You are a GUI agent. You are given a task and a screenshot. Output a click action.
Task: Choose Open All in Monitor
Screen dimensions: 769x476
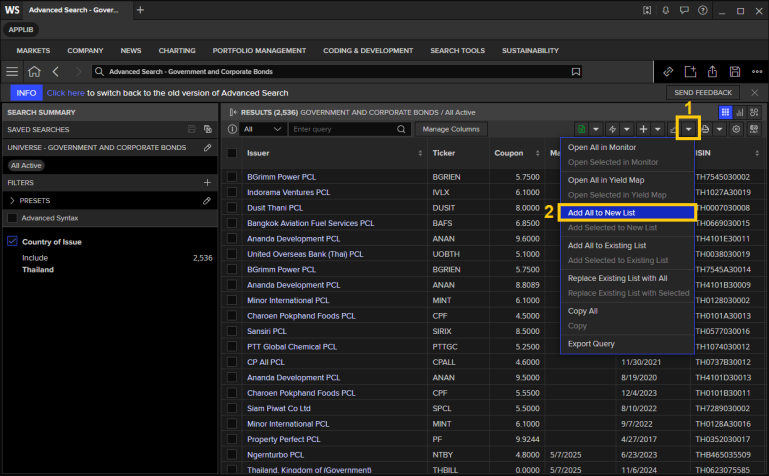coord(627,147)
